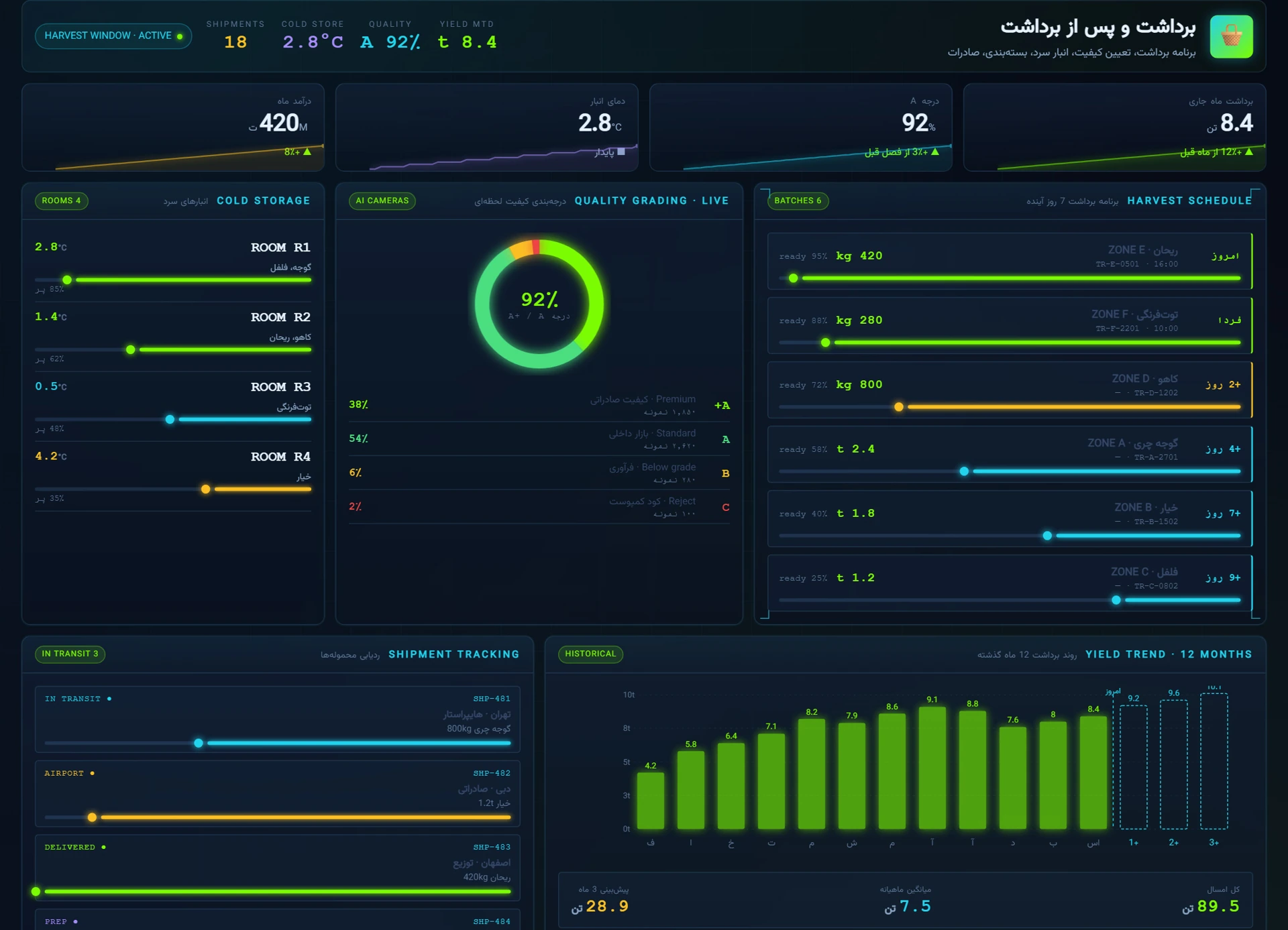Open the IN TRANSIT 3 badge
Screen dimensions: 1288x930
tap(70, 654)
